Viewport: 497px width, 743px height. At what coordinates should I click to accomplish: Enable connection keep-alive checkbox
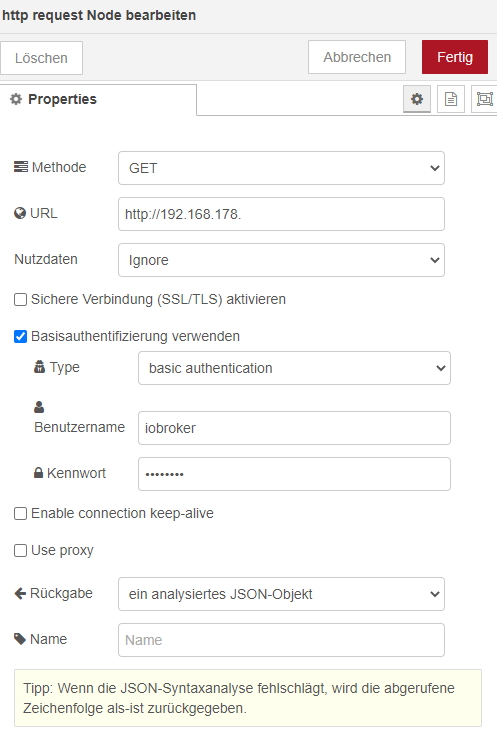click(x=20, y=514)
